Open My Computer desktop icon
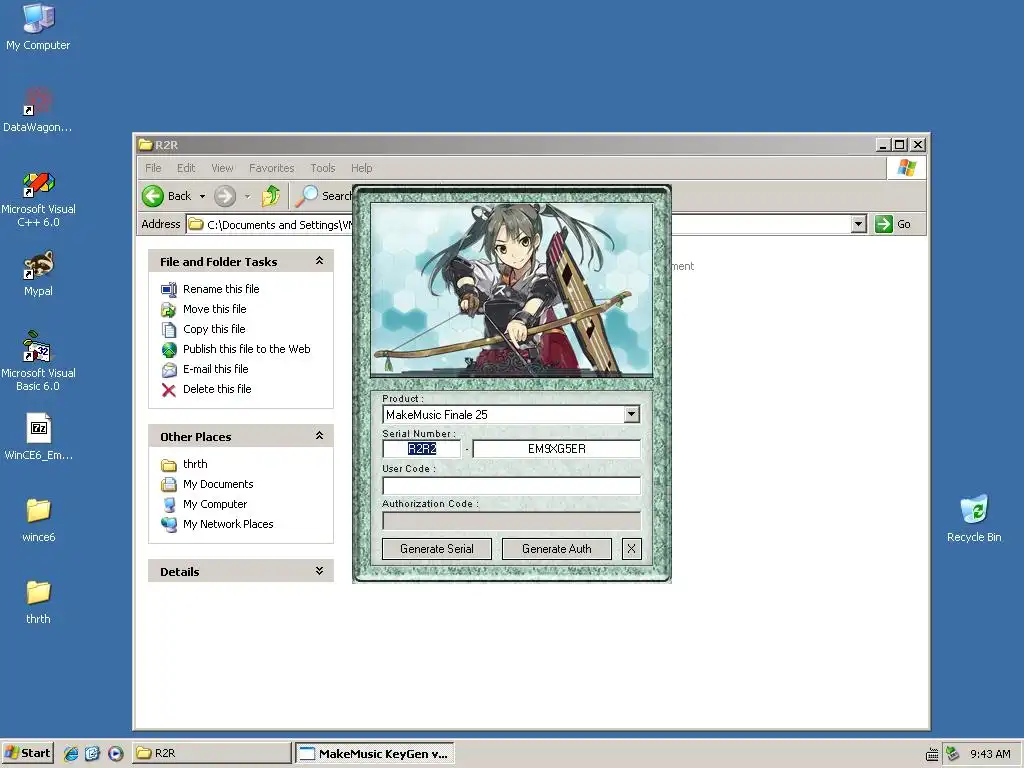This screenshot has height=768, width=1024. pos(38,27)
